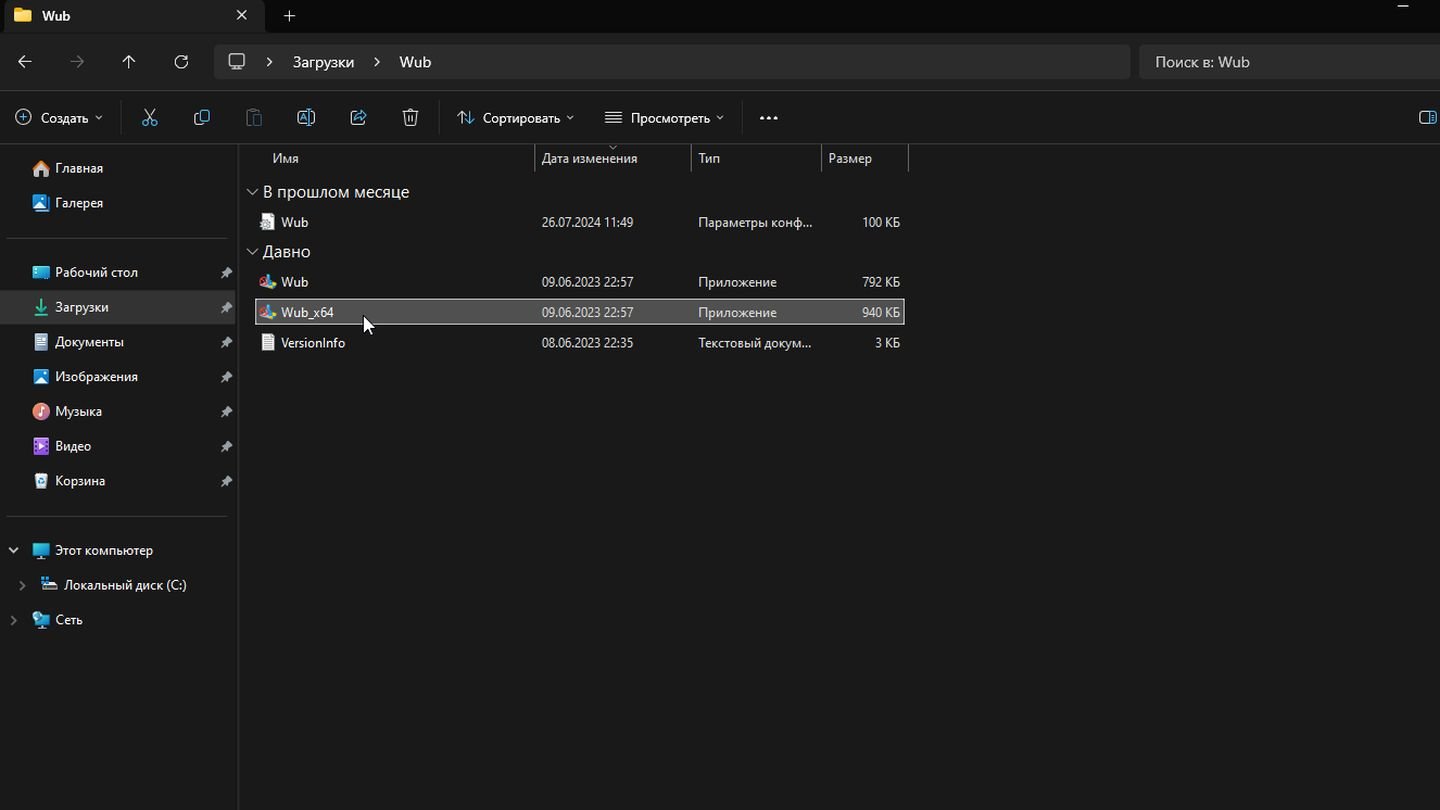Select the Wub_x64 application file
This screenshot has width=1440, height=810.
tap(580, 312)
